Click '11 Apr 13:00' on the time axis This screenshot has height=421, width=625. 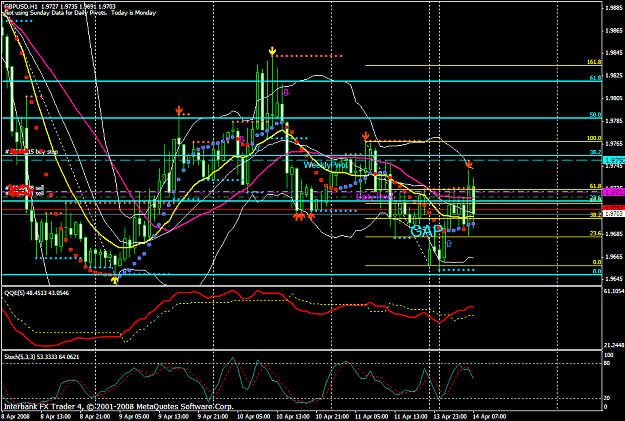[x=411, y=417]
